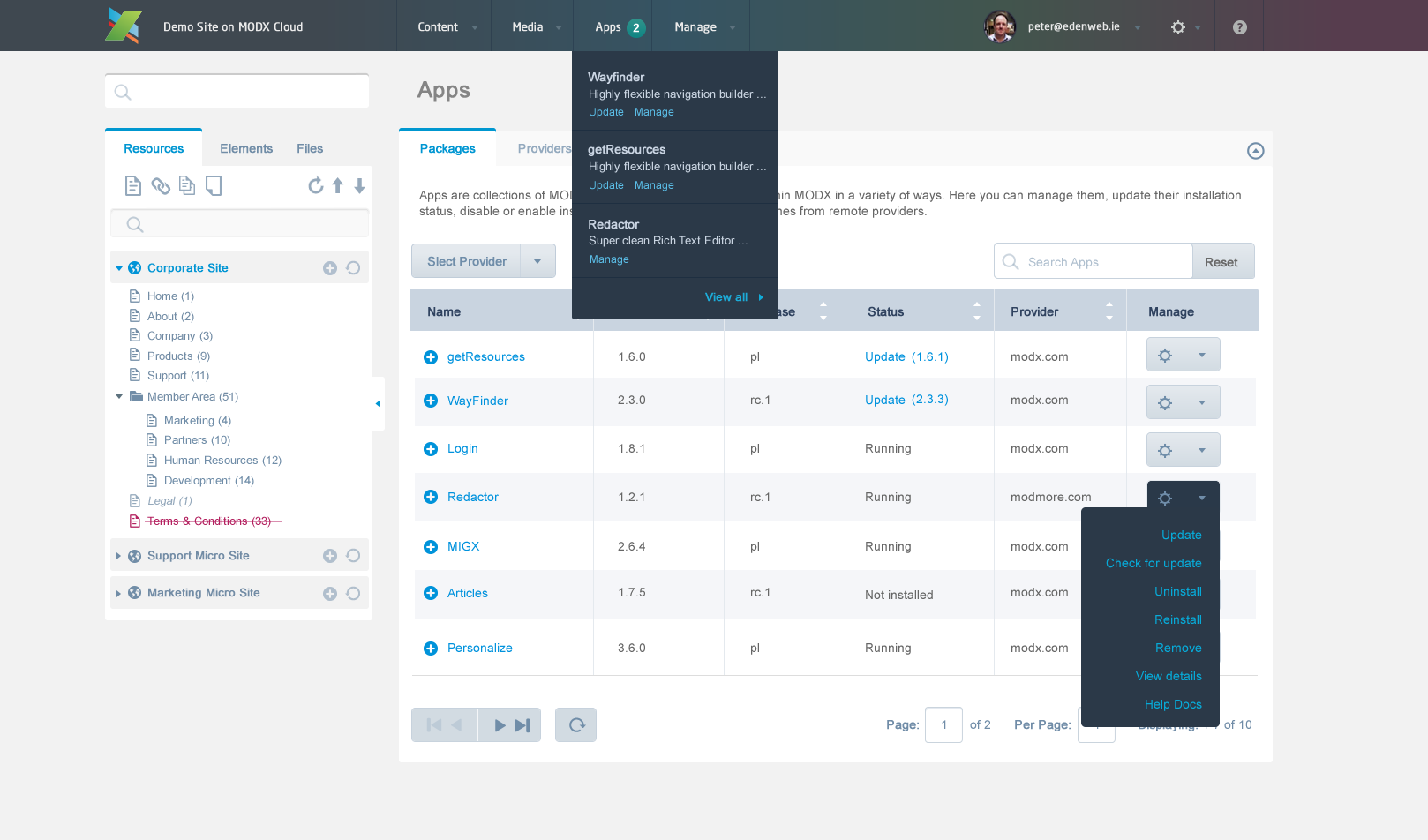
Task: Add a resource to Corporate Site with plus icon
Action: (x=330, y=268)
